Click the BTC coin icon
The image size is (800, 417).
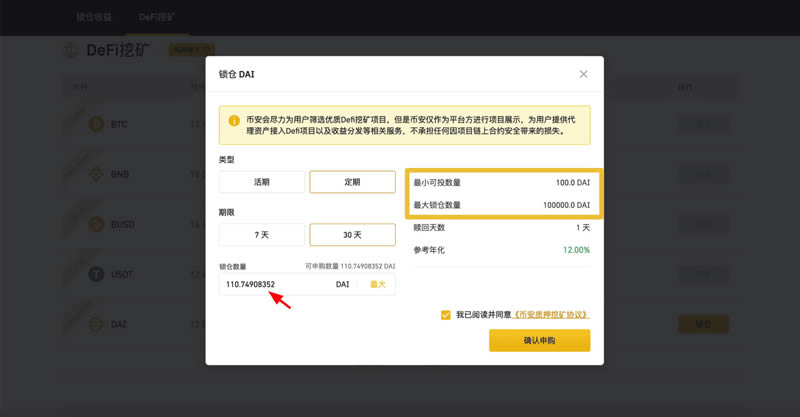96,124
